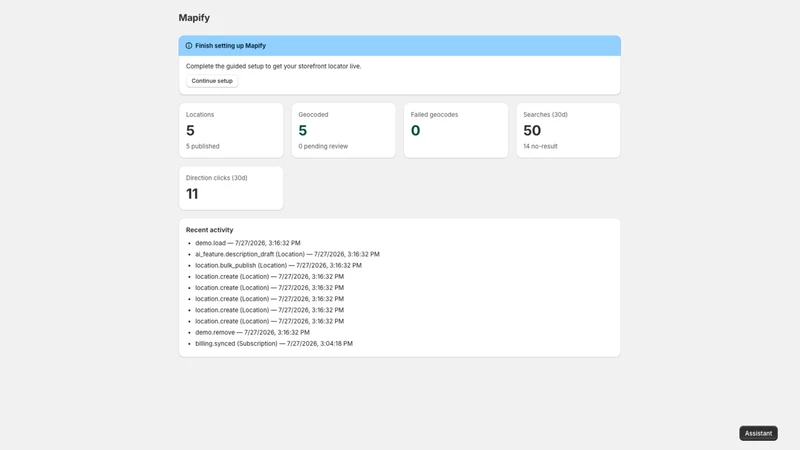Image resolution: width=800 pixels, height=450 pixels.
Task: Select the billing.synced (Subscription) entry
Action: point(273,344)
